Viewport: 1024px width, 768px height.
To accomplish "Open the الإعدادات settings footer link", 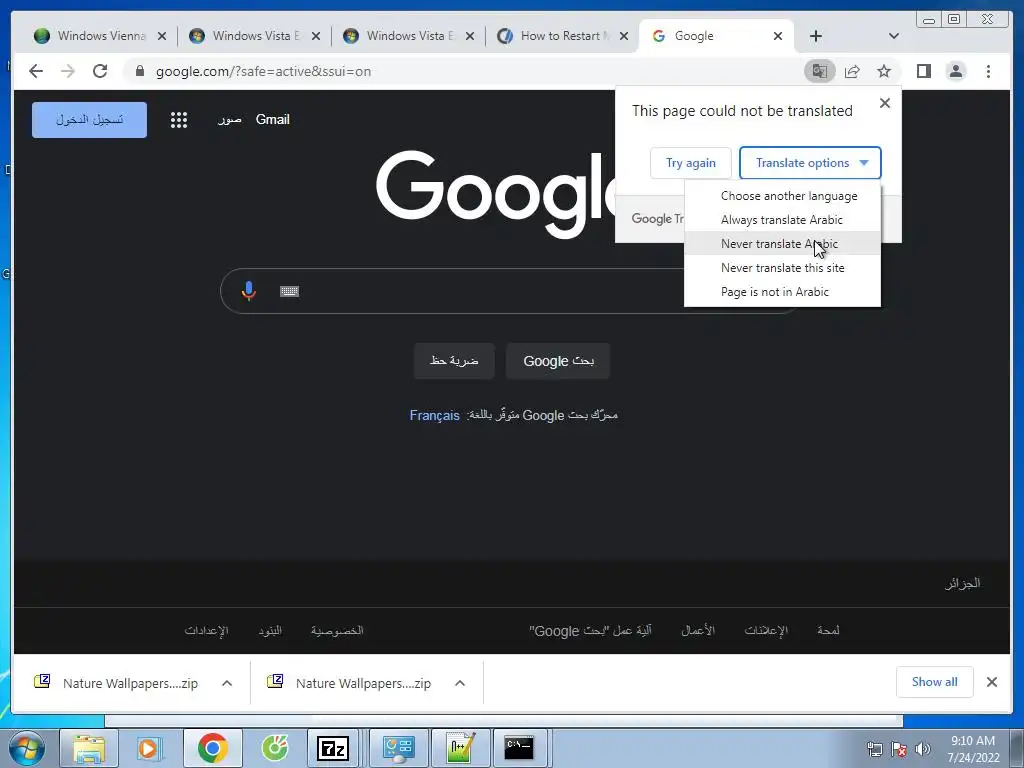I will pos(206,630).
